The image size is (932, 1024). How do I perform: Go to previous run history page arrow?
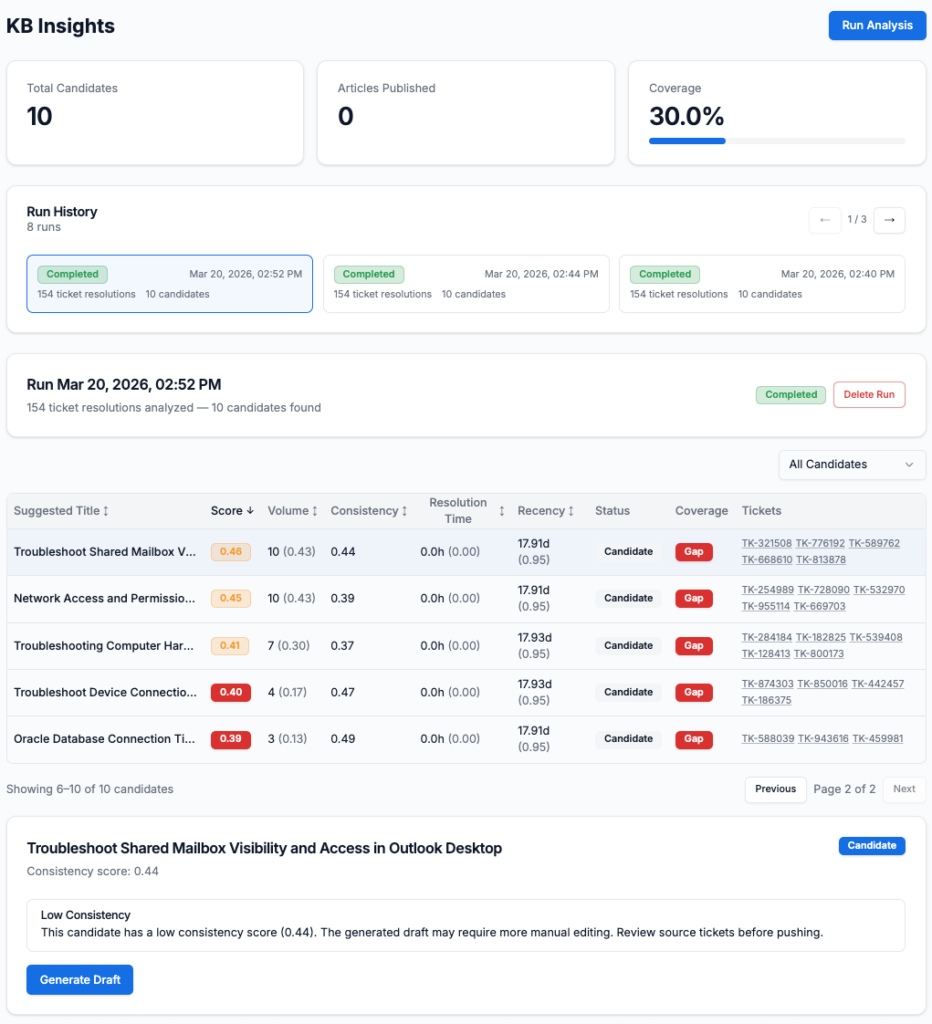pyautogui.click(x=825, y=220)
